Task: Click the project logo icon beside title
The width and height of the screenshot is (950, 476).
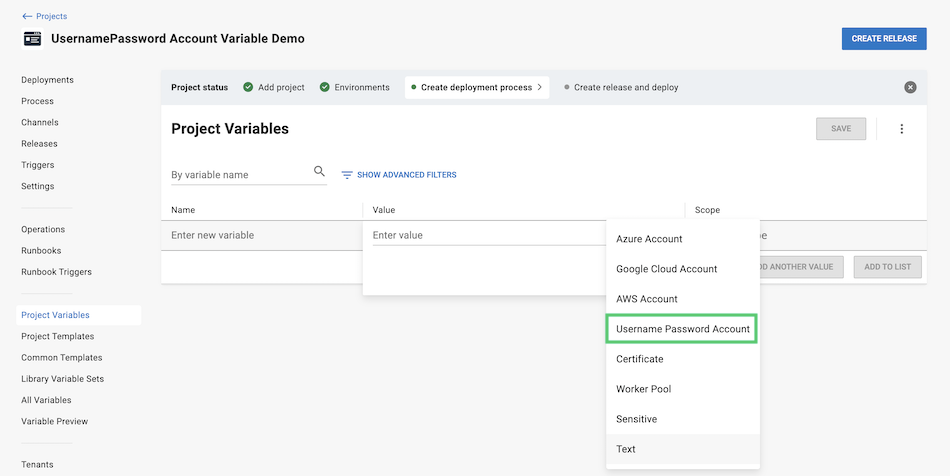Action: (33, 39)
